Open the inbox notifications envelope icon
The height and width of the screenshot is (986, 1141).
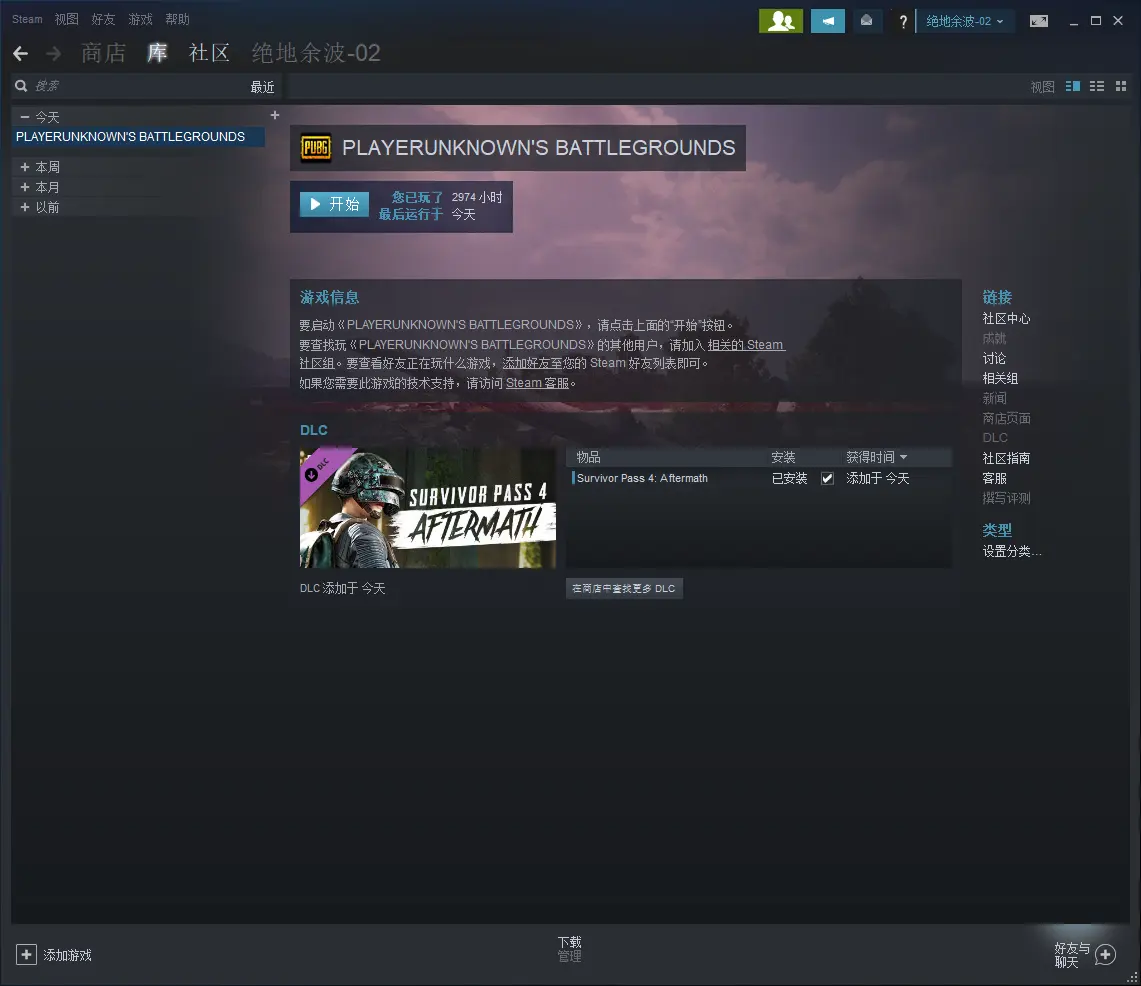pyautogui.click(x=866, y=20)
